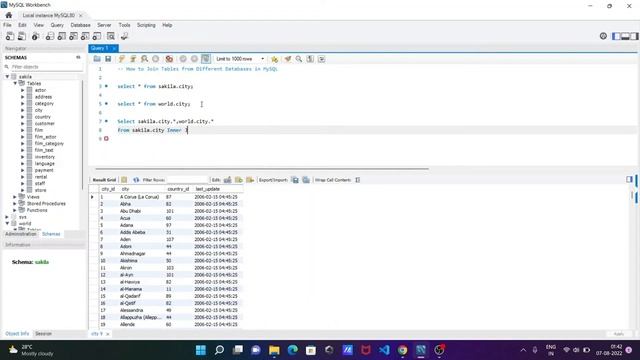Viewport: 640px width, 360px height.
Task: Stop the running query icon
Action: [x=156, y=59]
